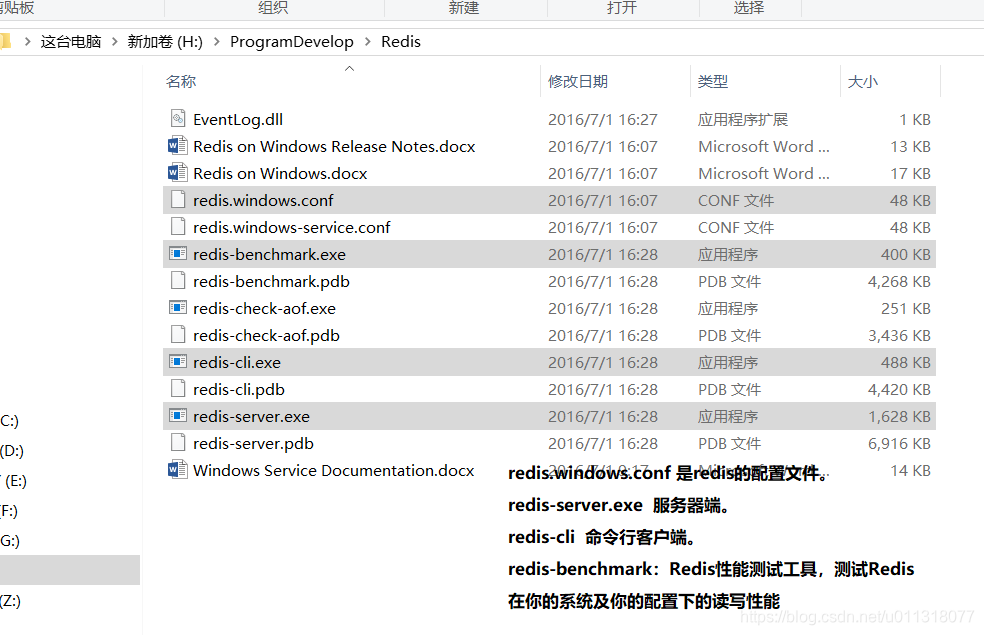Select the redis-benchmark.pdb file name

click(x=271, y=281)
